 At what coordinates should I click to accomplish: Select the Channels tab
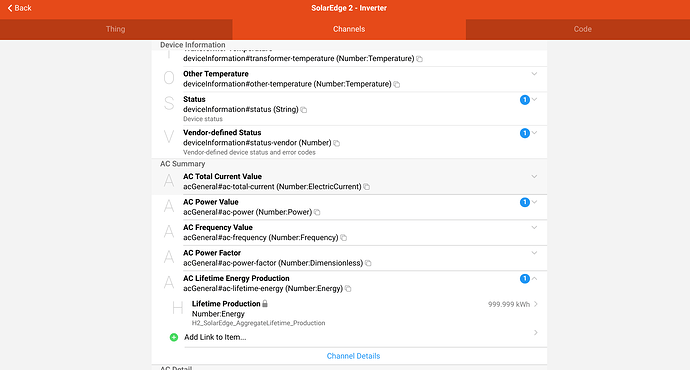pos(349,29)
